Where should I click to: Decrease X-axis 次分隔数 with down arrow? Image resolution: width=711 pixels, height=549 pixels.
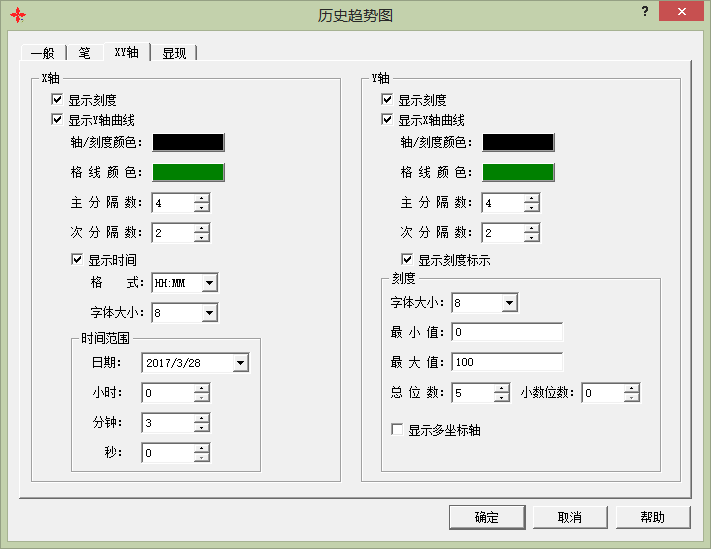click(202, 238)
